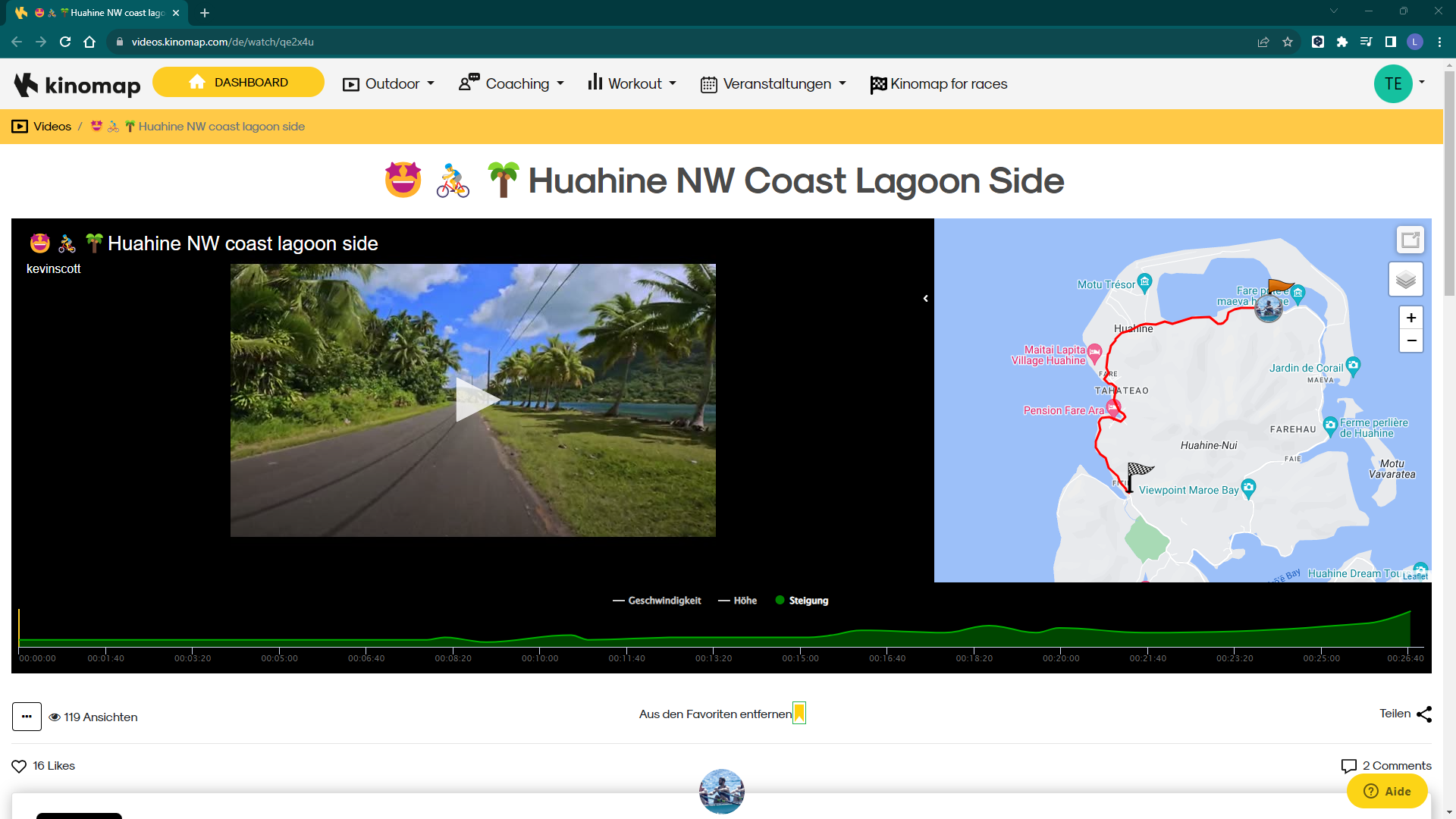This screenshot has width=1456, height=819.
Task: Open Kinomap for races
Action: point(939,84)
